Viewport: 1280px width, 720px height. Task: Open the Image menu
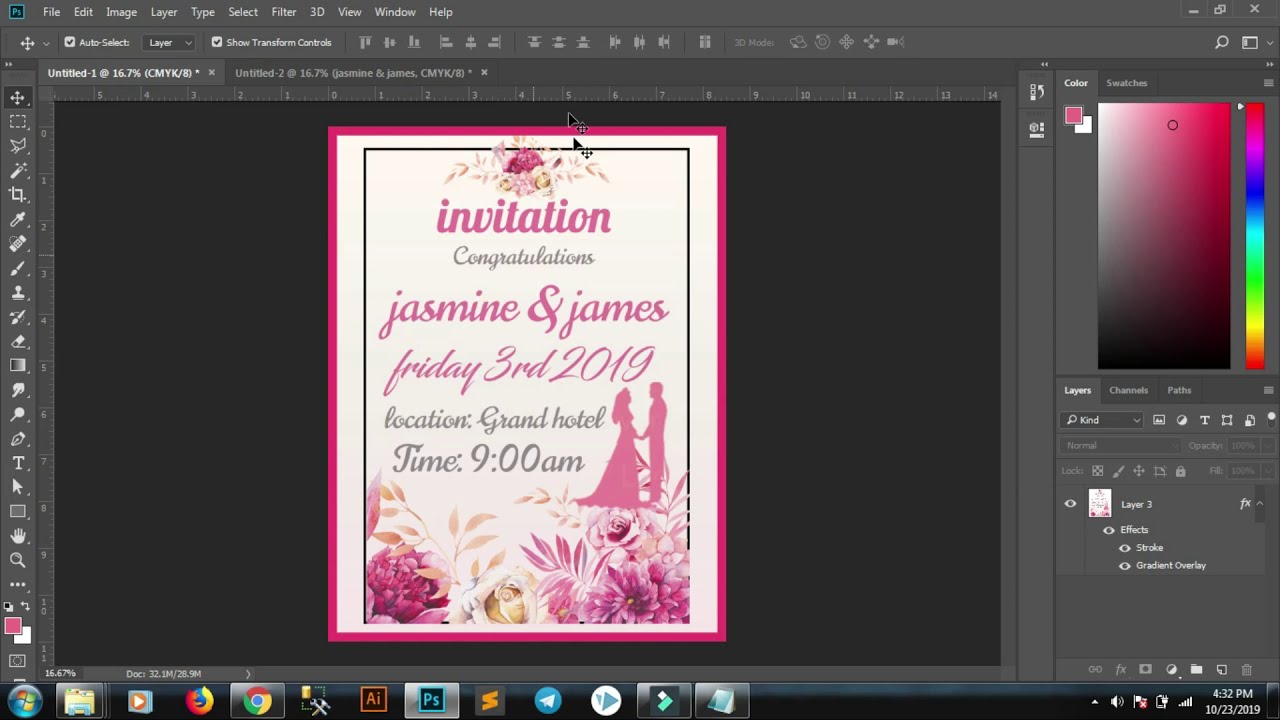point(121,12)
